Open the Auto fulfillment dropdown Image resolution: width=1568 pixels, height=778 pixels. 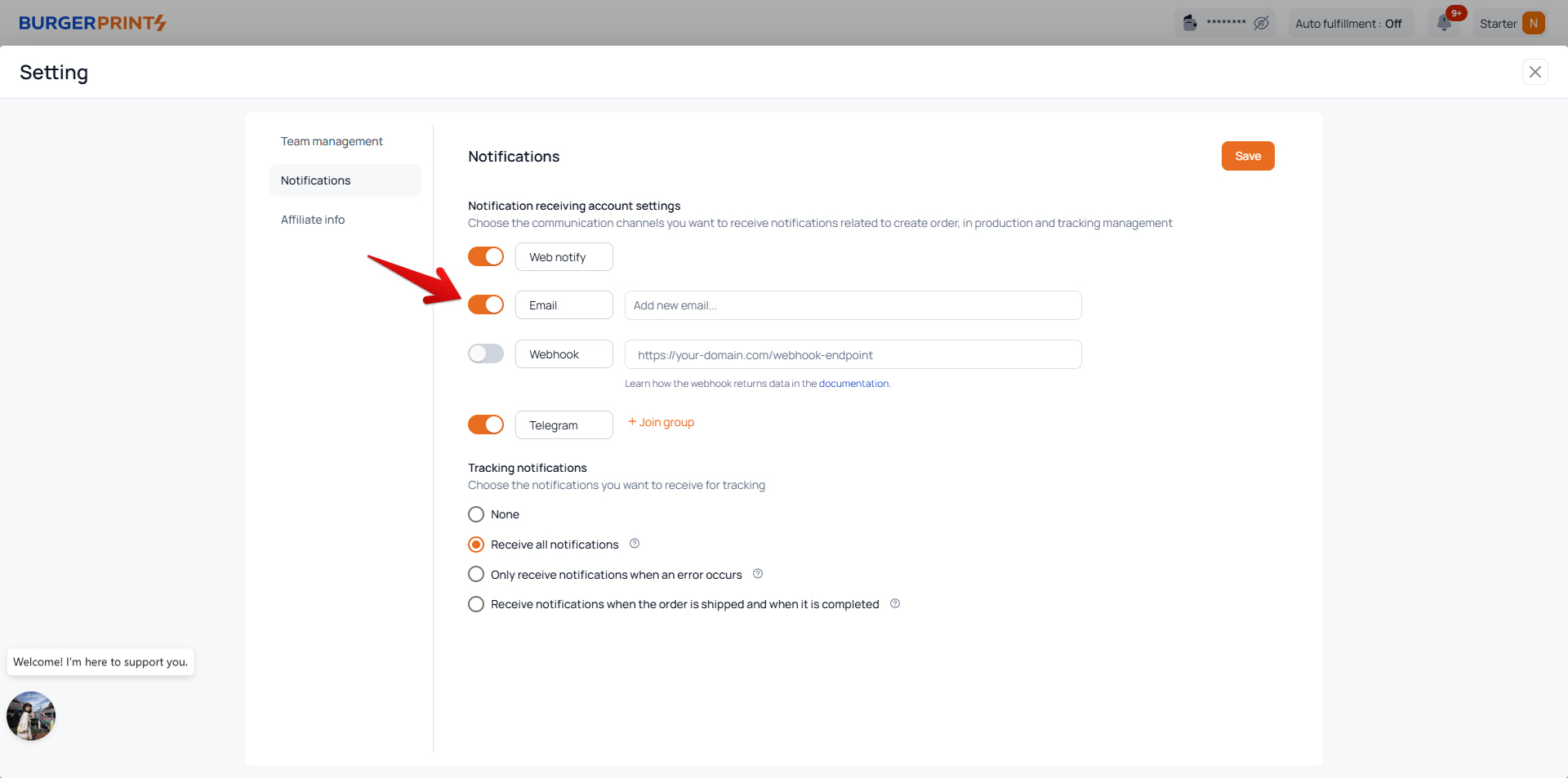click(1348, 24)
